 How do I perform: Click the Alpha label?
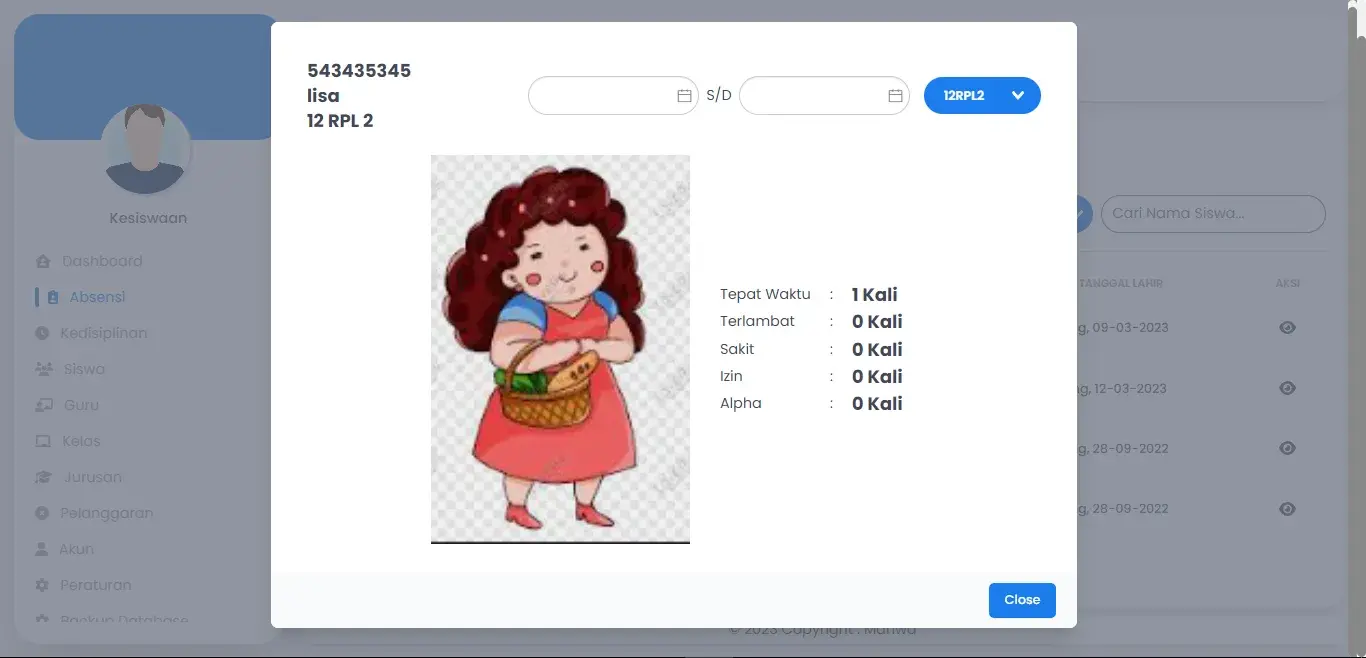[741, 403]
